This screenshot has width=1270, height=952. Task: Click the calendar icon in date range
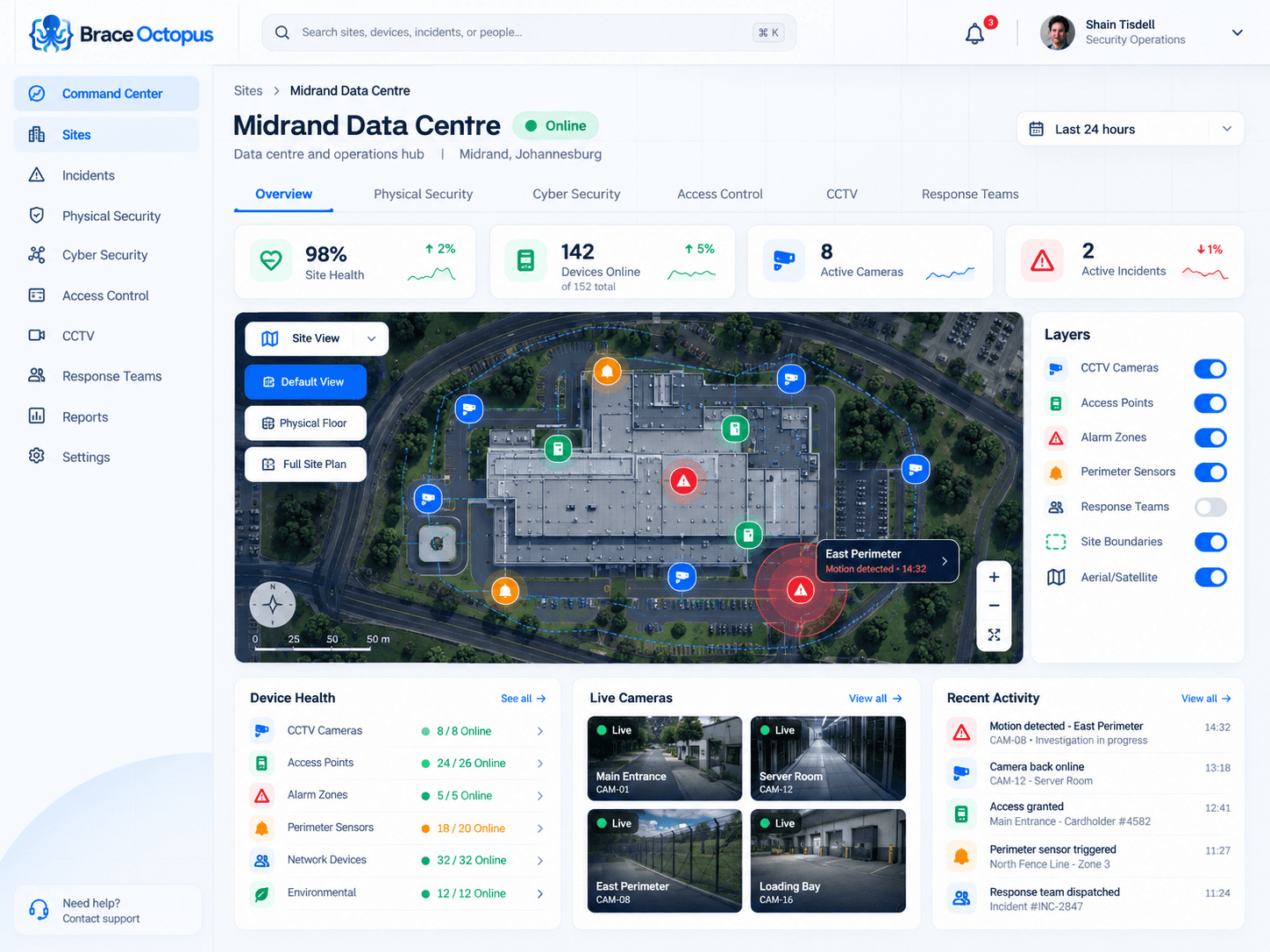(x=1036, y=129)
